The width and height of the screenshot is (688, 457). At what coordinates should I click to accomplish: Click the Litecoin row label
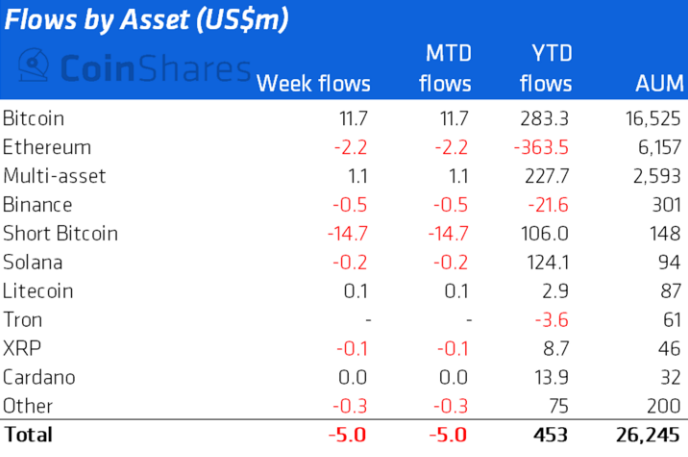(x=37, y=292)
